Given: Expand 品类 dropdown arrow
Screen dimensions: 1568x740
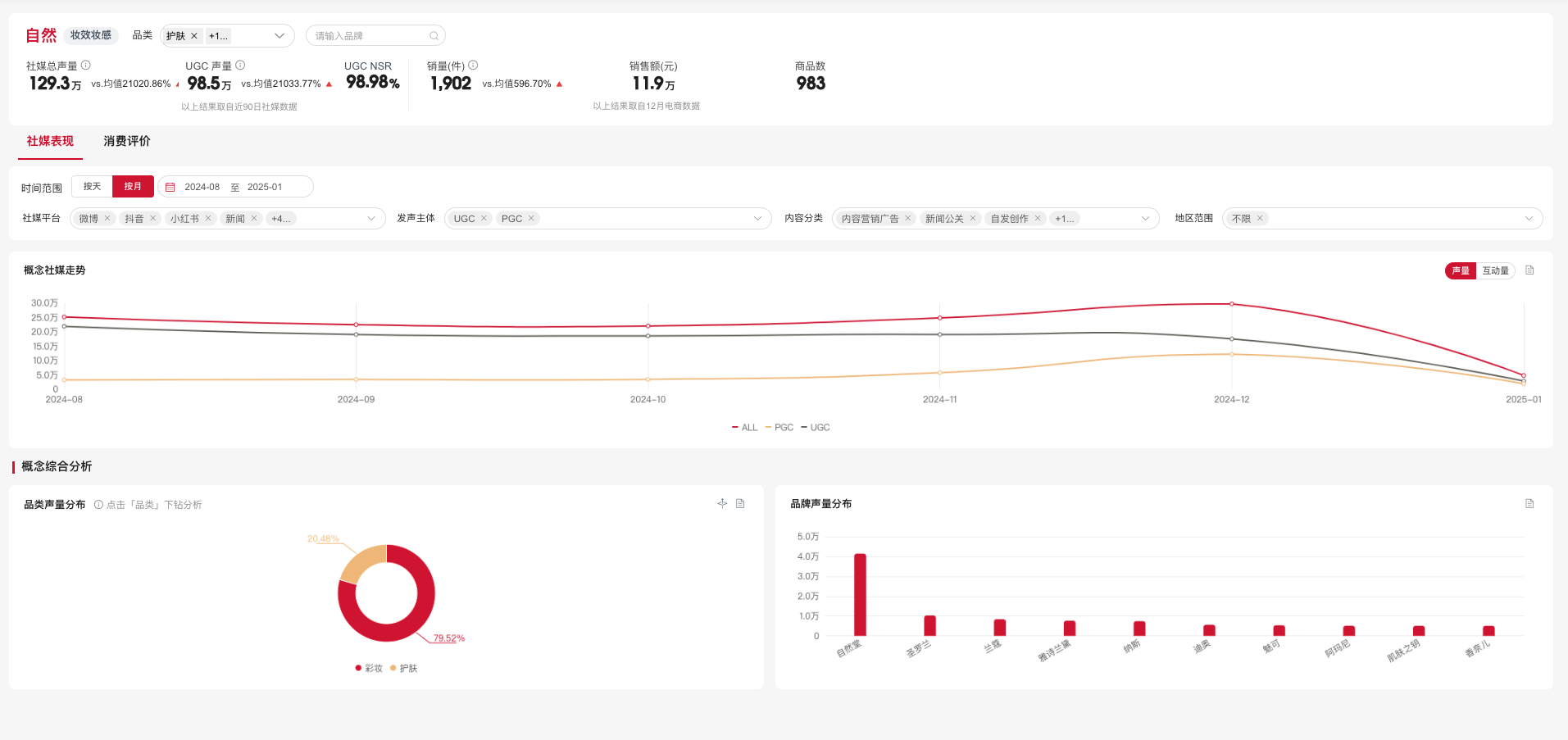Looking at the screenshot, I should [280, 36].
